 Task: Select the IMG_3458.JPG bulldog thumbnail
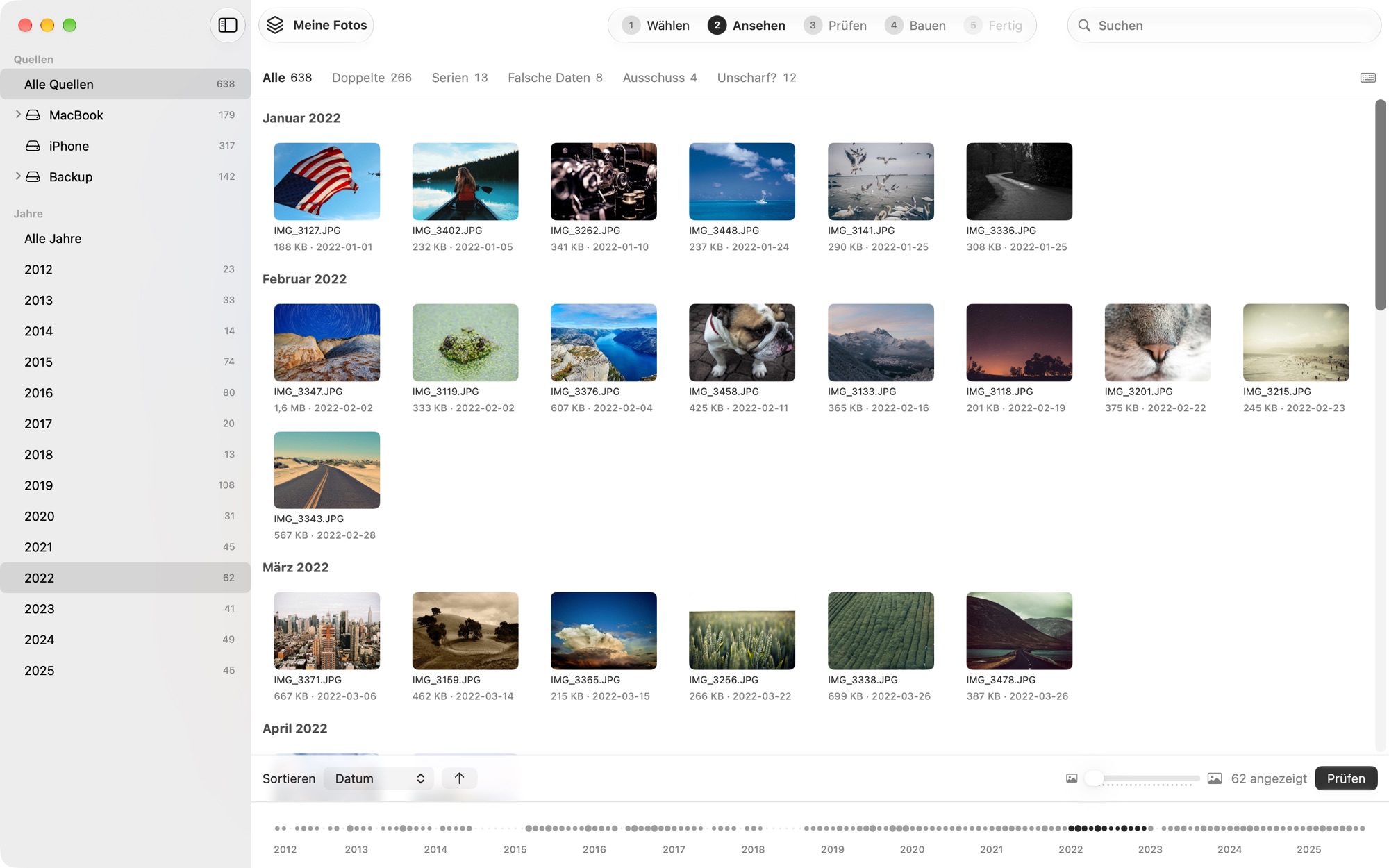[742, 342]
